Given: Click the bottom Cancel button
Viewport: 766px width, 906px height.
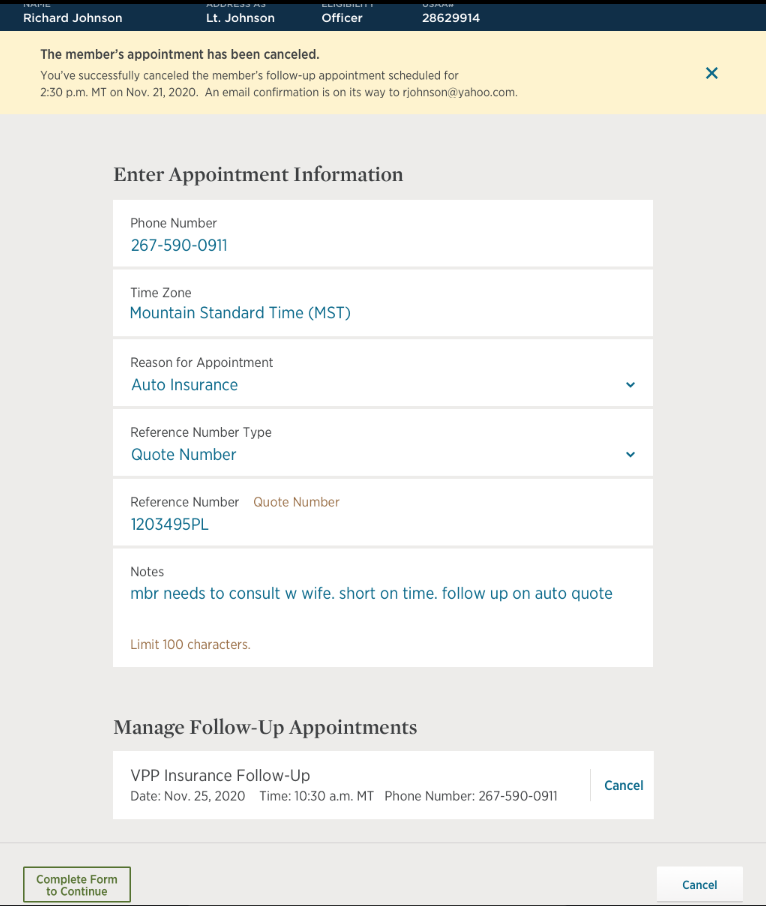Looking at the screenshot, I should [x=700, y=885].
